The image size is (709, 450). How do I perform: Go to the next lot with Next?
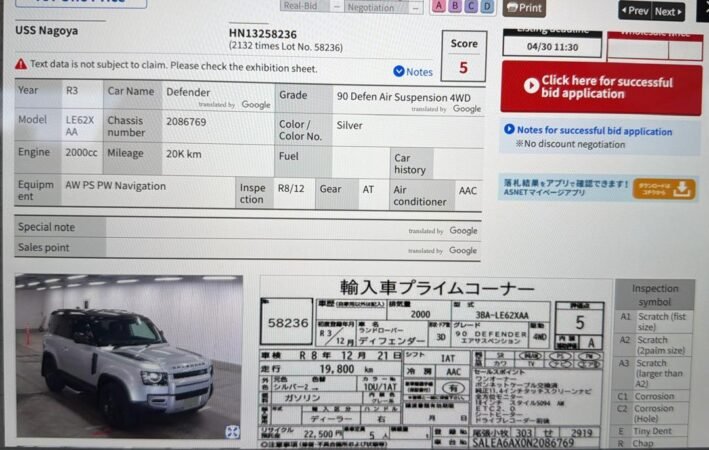[668, 11]
